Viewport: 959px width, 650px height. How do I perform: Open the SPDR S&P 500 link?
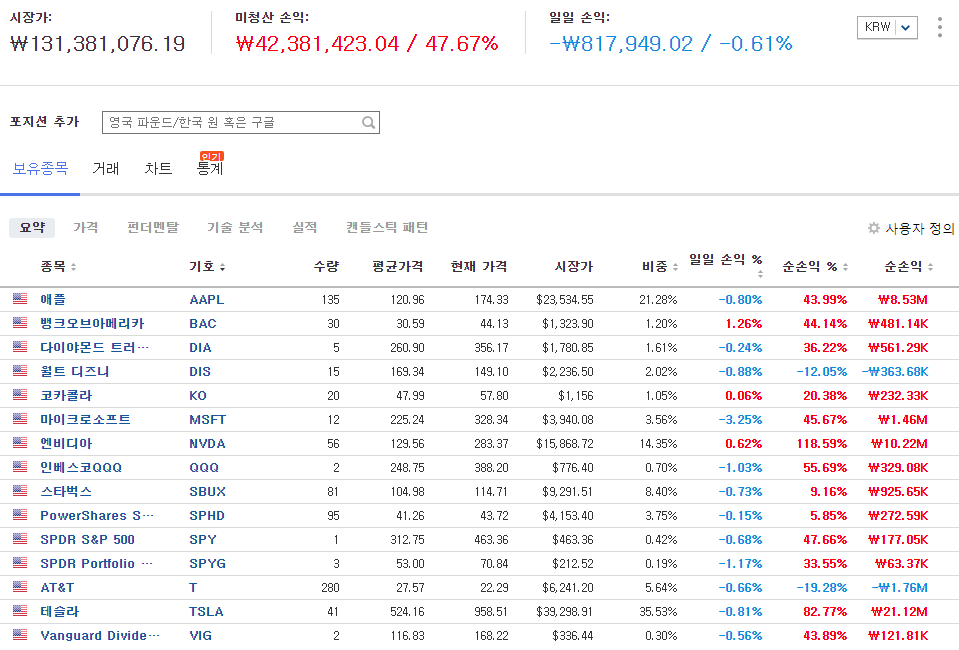[87, 539]
